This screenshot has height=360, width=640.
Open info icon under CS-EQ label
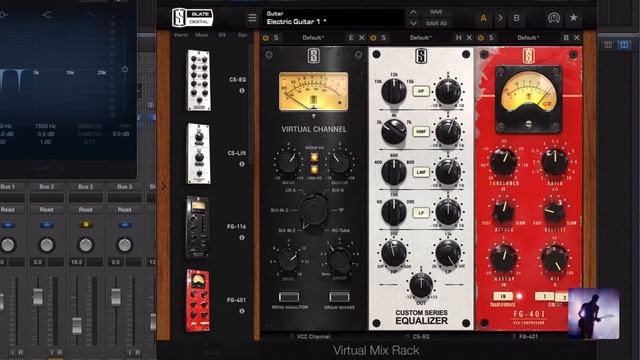tap(242, 91)
